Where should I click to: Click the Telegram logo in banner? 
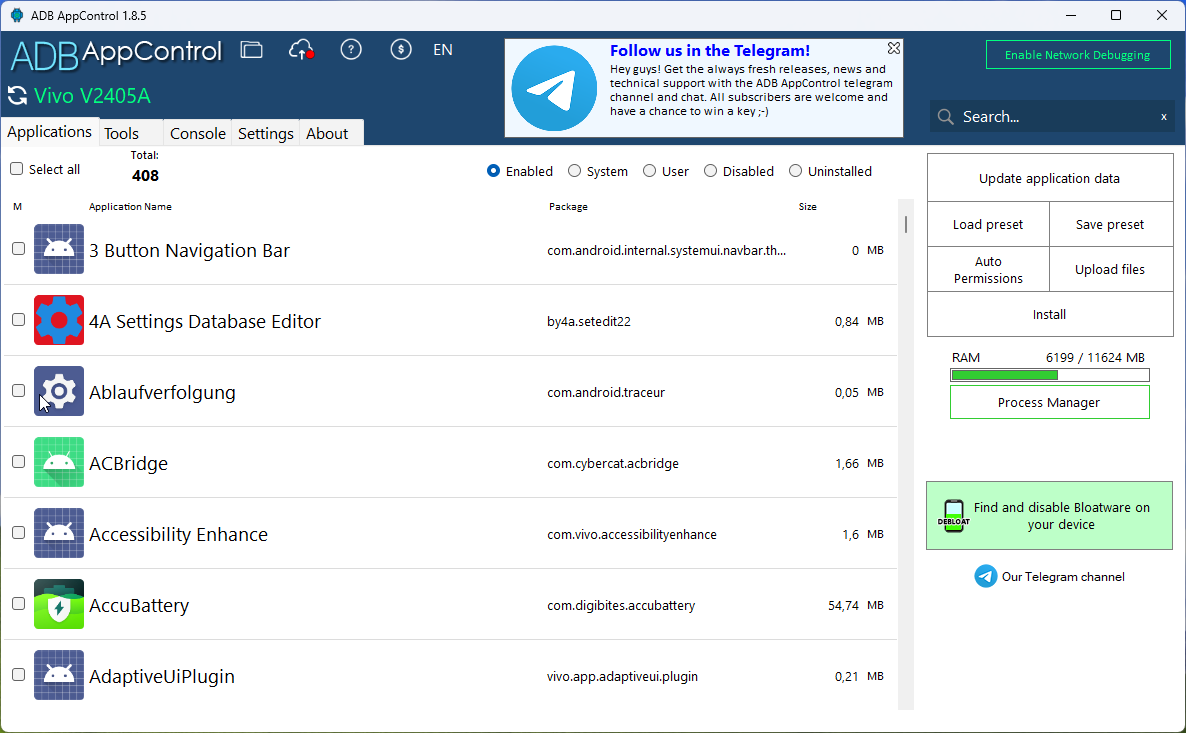554,88
